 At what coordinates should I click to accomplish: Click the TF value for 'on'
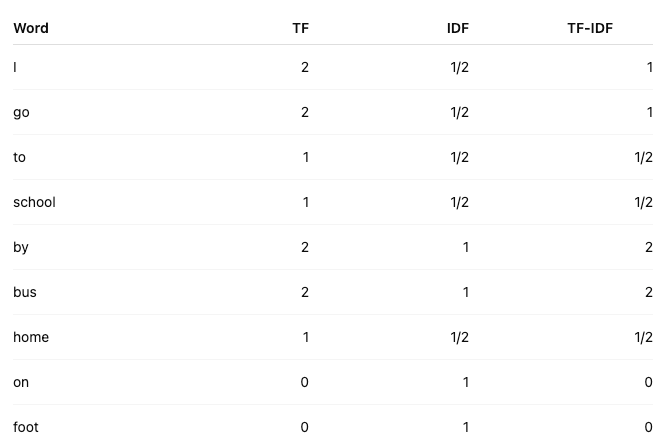coord(304,382)
